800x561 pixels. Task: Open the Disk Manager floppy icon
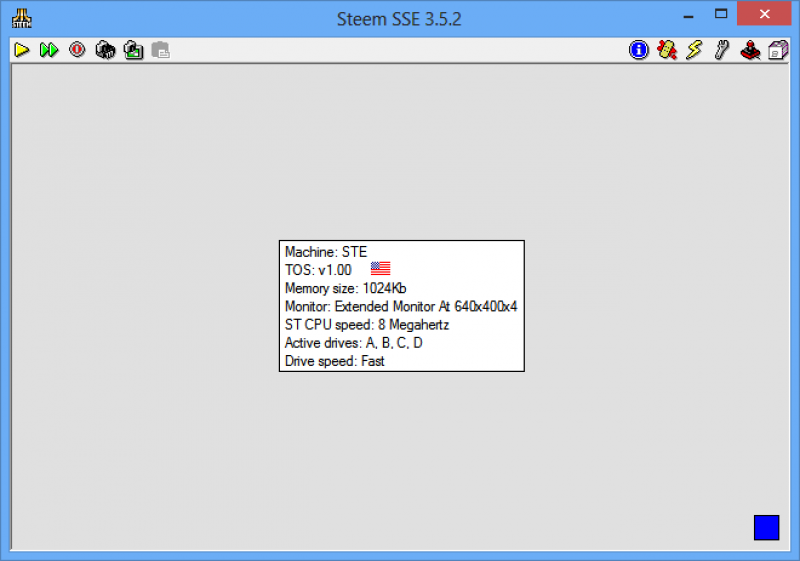[x=778, y=50]
